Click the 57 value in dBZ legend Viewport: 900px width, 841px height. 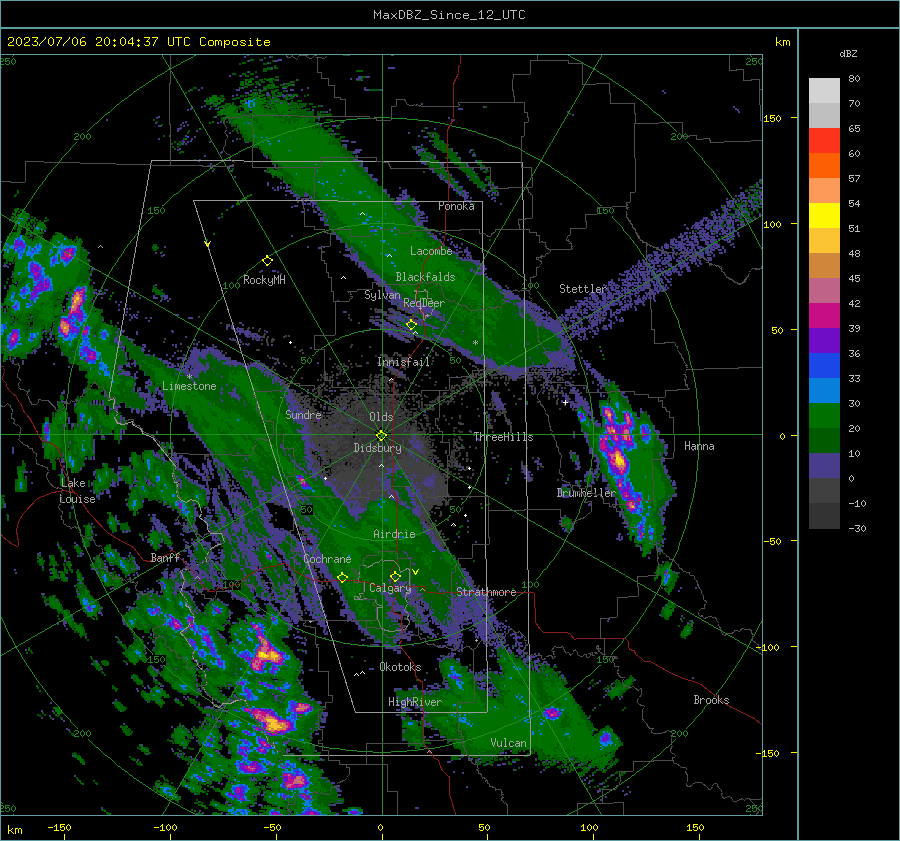[x=855, y=179]
